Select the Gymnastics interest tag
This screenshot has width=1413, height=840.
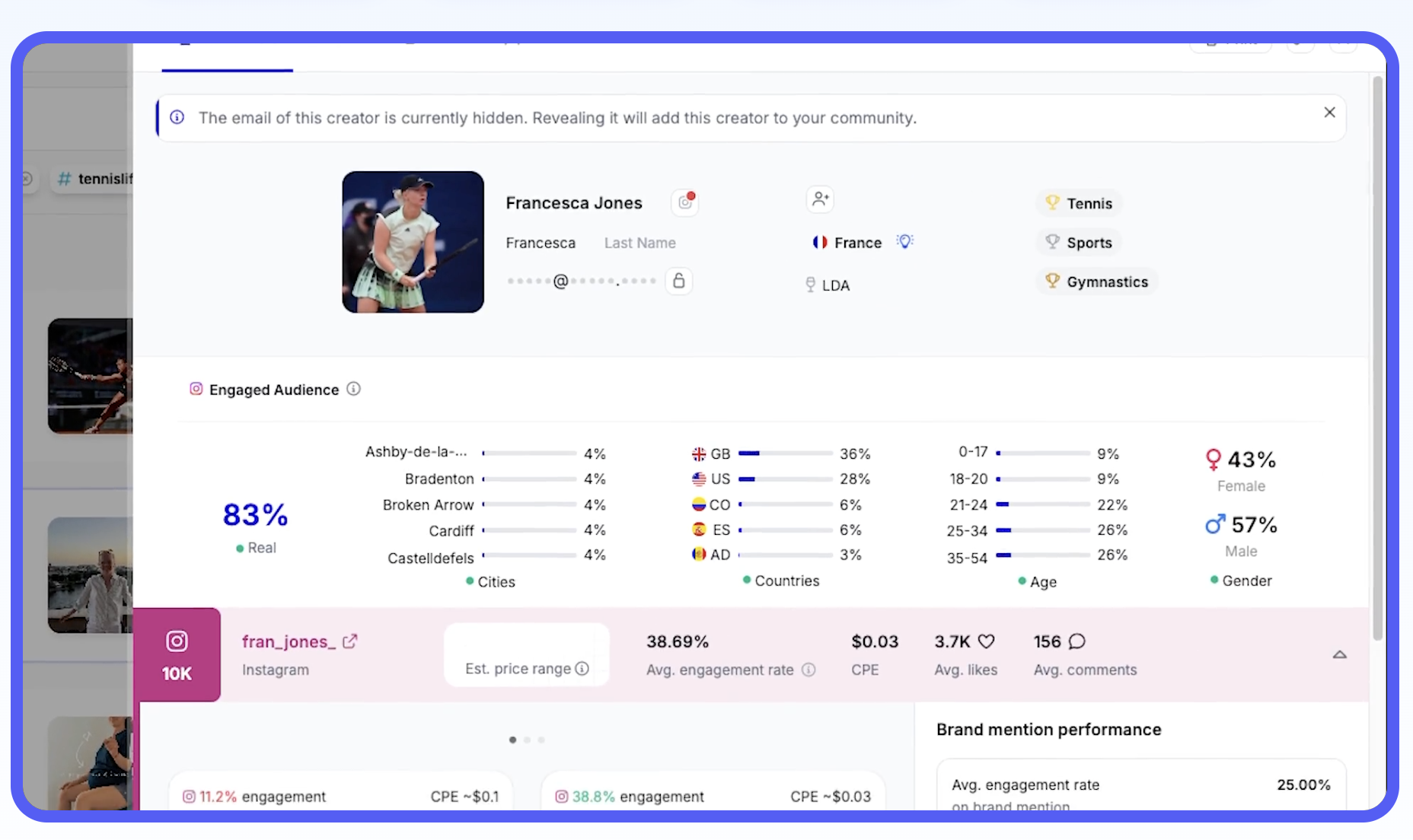pyautogui.click(x=1096, y=282)
